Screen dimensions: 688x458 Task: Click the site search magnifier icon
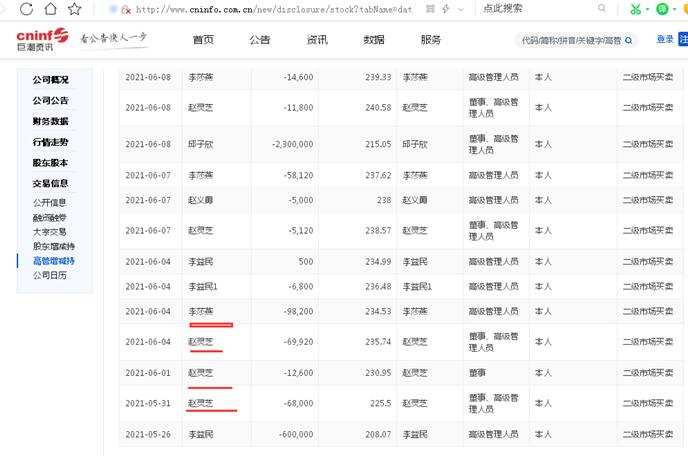[628, 40]
